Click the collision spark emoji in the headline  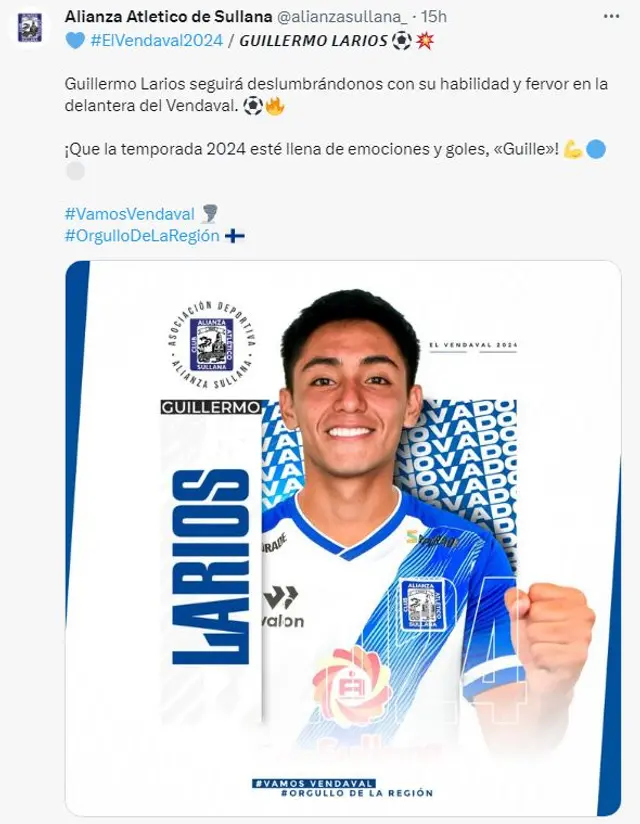click(x=424, y=40)
